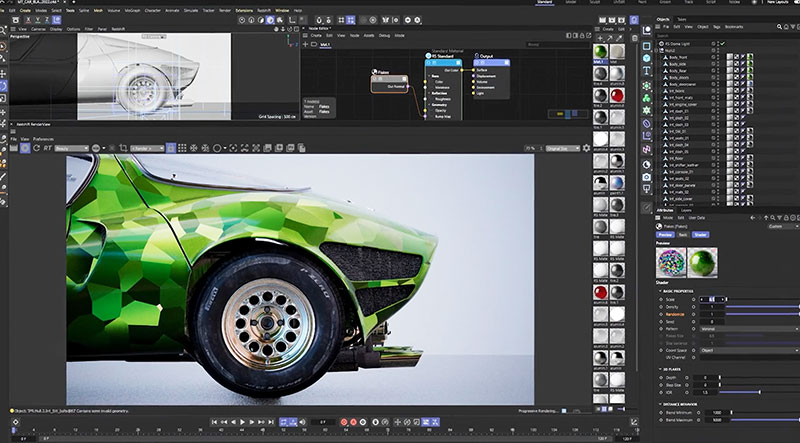The height and width of the screenshot is (443, 800).
Task: Click the crop region icon in RenderView
Action: click(x=123, y=148)
